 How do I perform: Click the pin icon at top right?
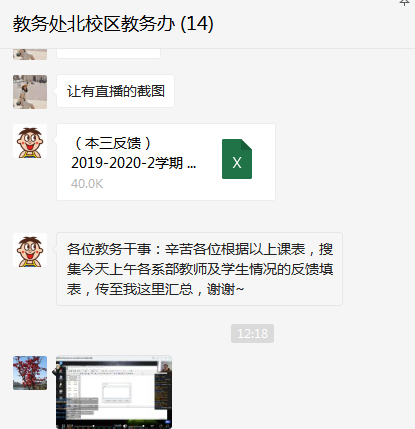pos(404,3)
